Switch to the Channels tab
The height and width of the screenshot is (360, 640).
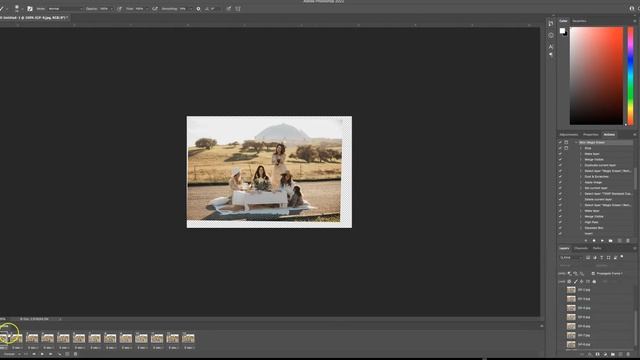(581, 248)
